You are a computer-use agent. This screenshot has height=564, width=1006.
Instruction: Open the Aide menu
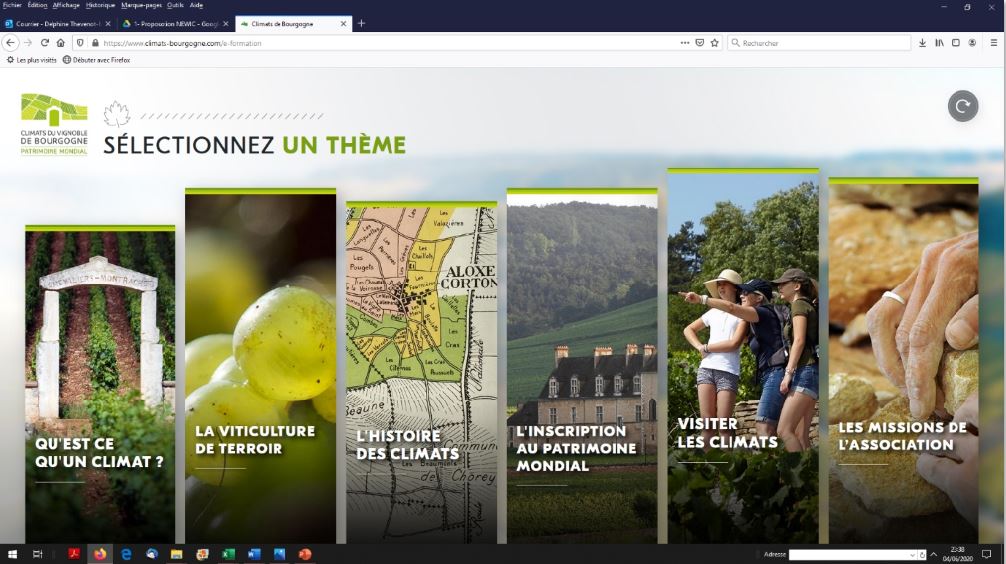[196, 5]
